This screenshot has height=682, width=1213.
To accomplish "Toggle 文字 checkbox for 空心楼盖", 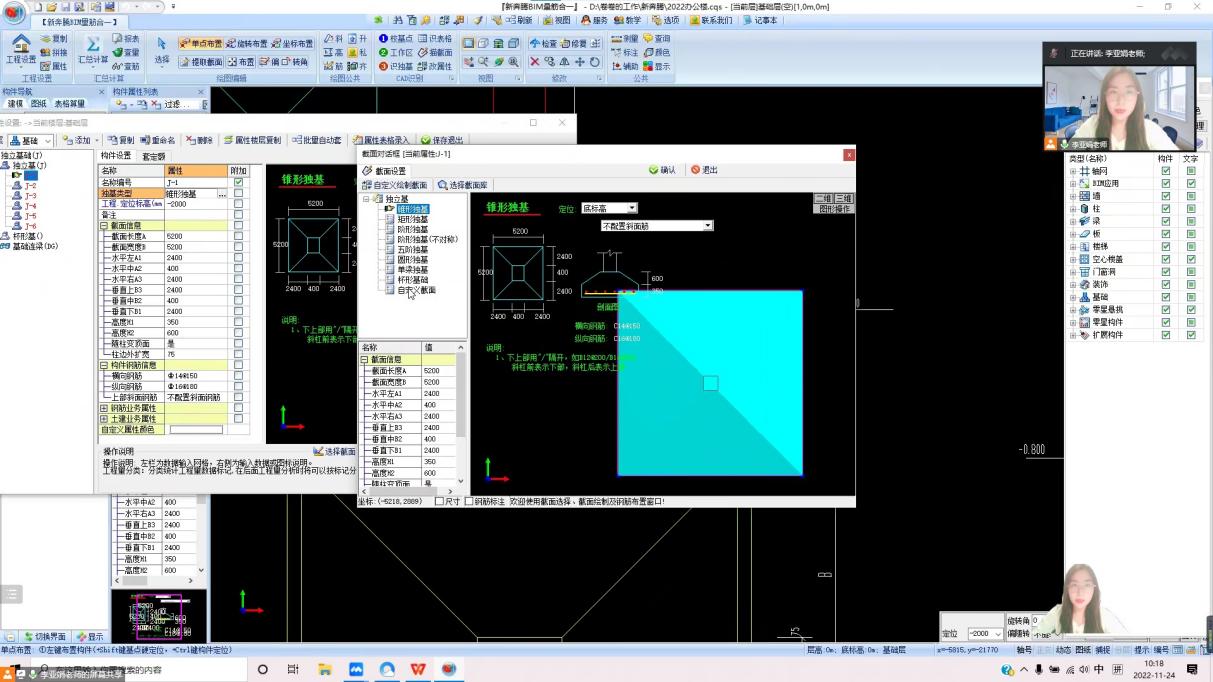I will [x=1191, y=259].
